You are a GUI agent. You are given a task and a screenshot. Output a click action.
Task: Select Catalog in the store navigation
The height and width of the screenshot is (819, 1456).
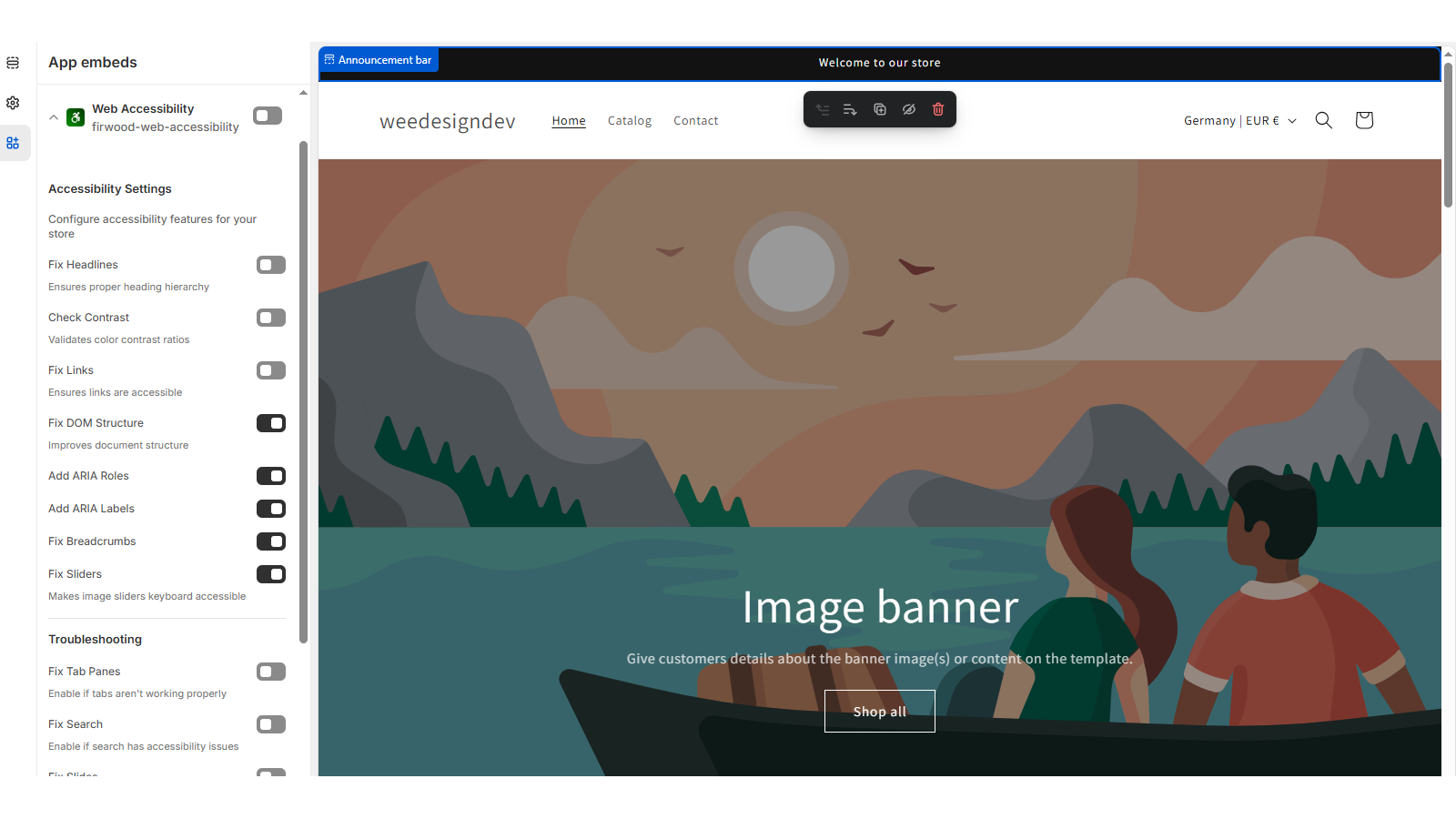coord(629,120)
